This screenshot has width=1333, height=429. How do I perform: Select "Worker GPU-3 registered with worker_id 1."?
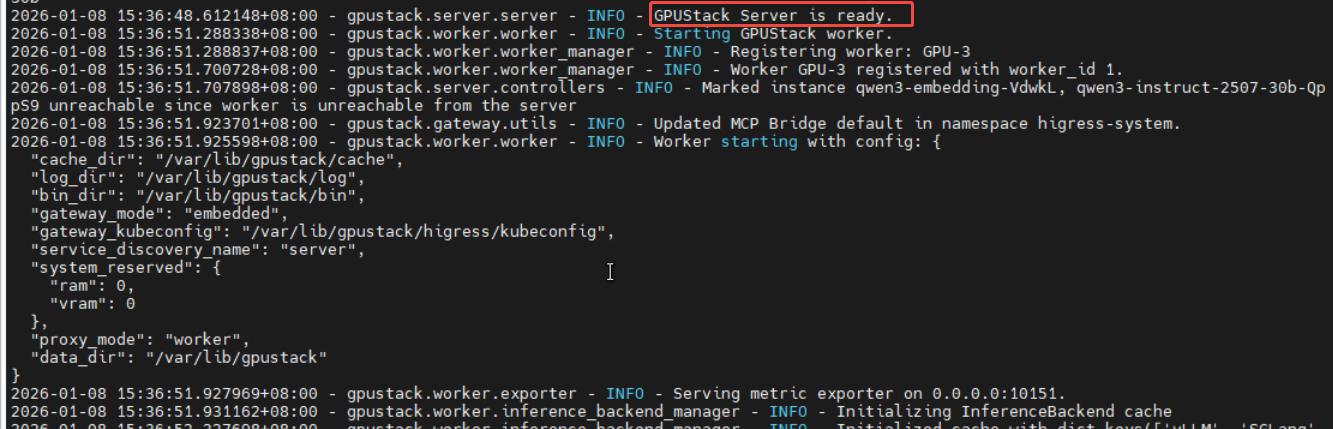(927, 69)
